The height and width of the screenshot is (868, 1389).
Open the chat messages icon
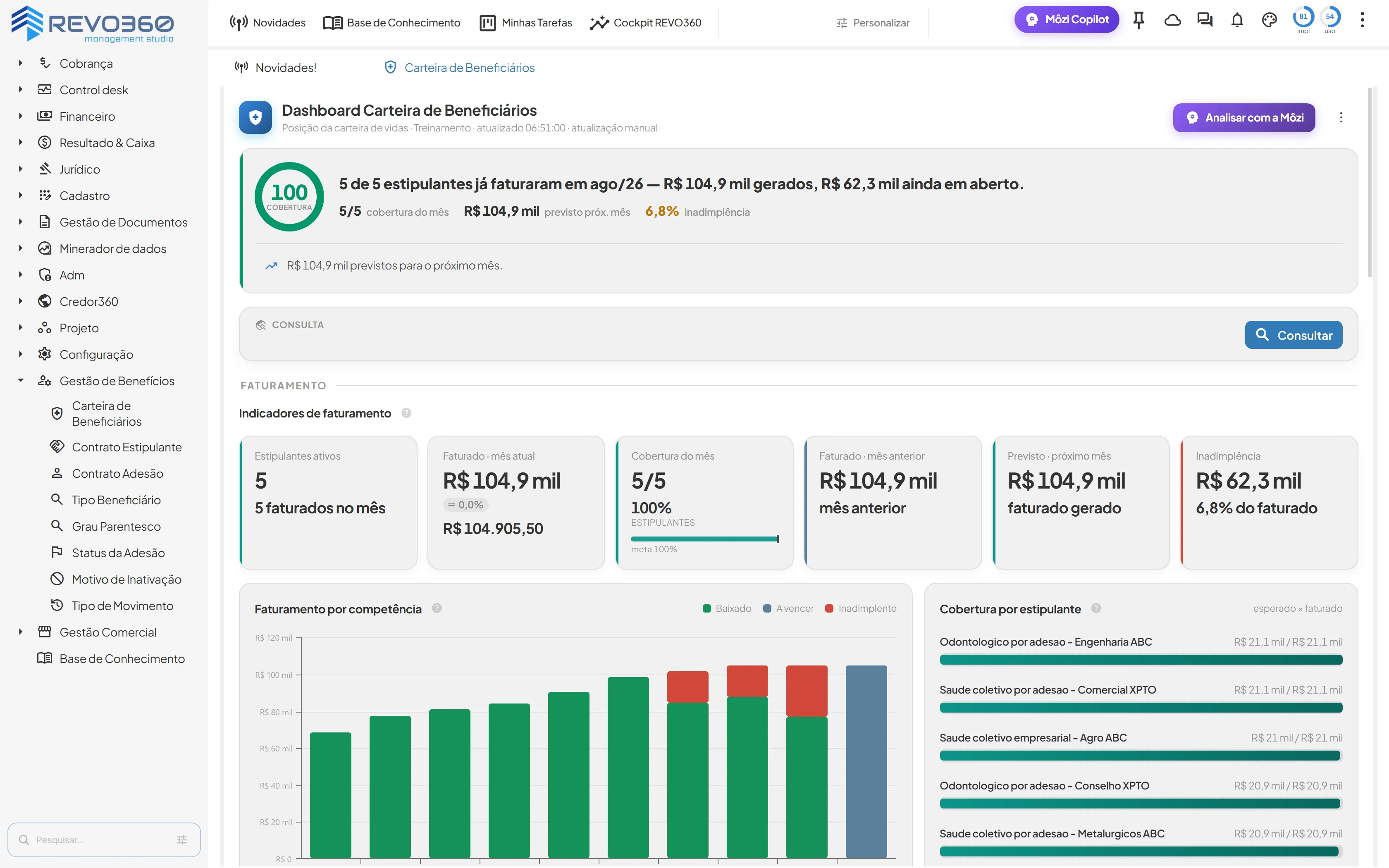1205,21
